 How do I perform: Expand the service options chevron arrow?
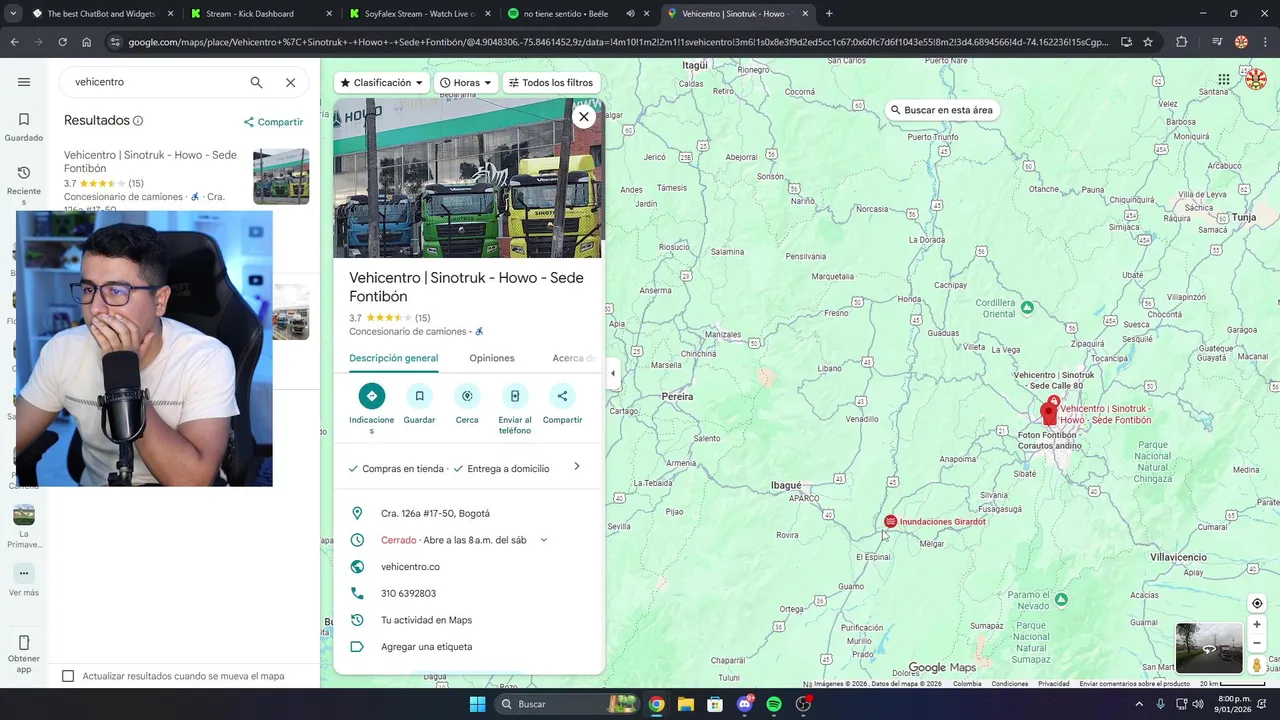[577, 467]
